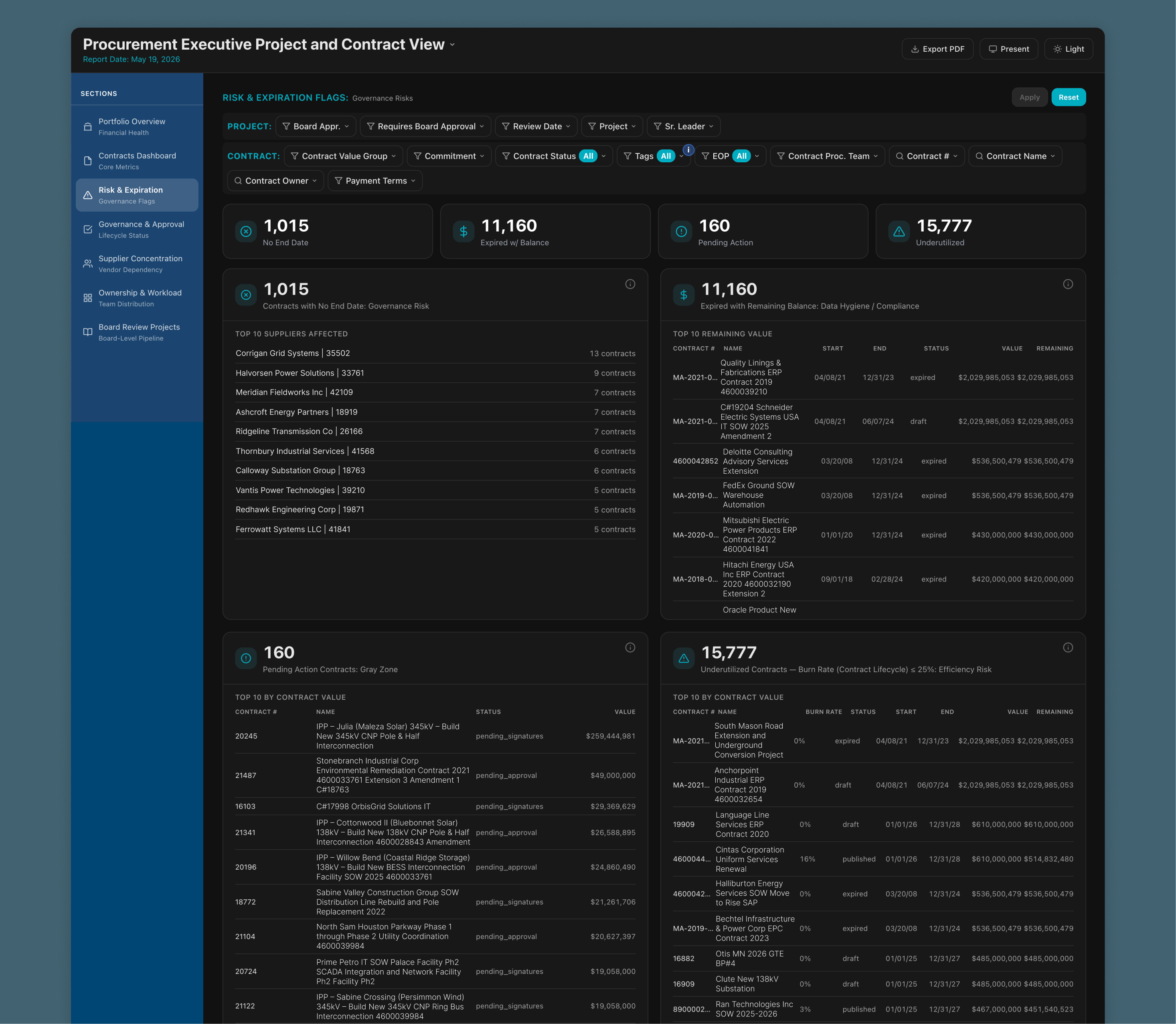Click the $259,444,981 value for contract 20245
The height and width of the screenshot is (1024, 1176).
611,736
